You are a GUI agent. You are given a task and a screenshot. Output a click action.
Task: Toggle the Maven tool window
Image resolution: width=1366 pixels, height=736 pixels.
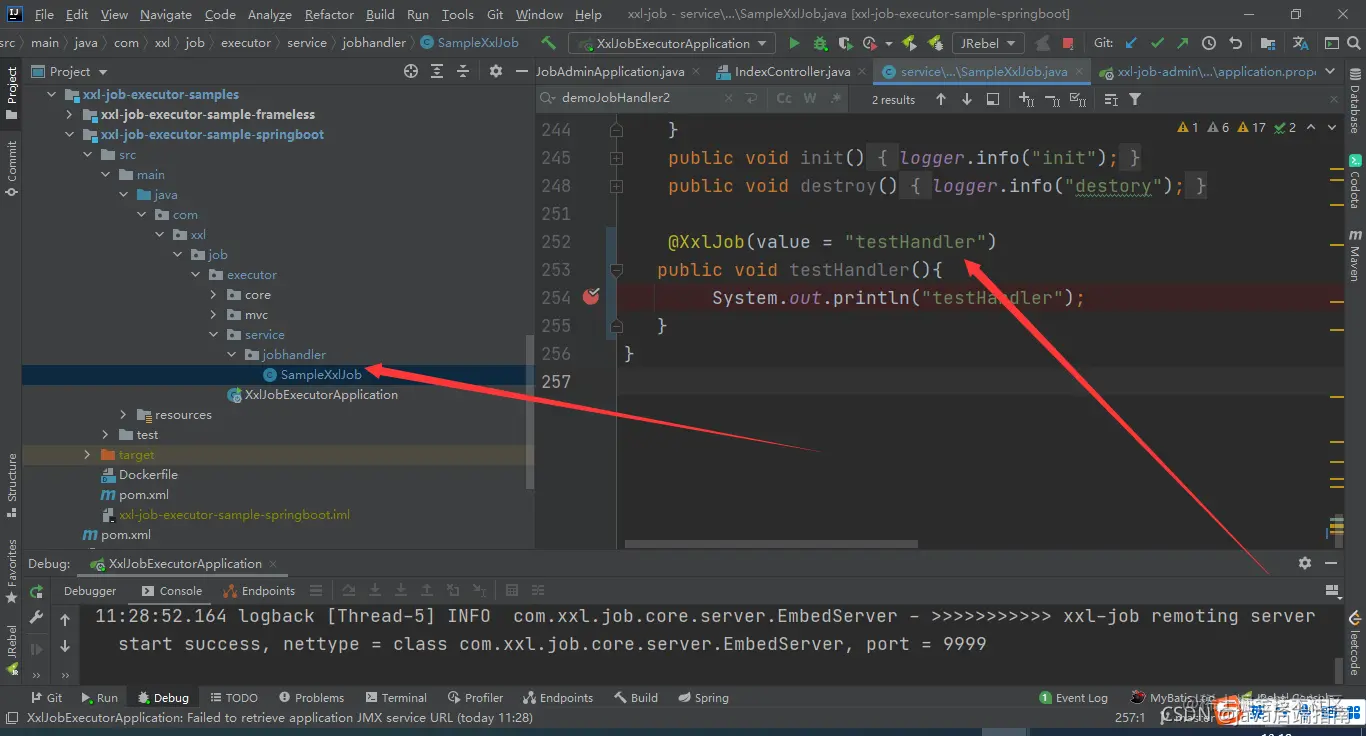click(1355, 256)
